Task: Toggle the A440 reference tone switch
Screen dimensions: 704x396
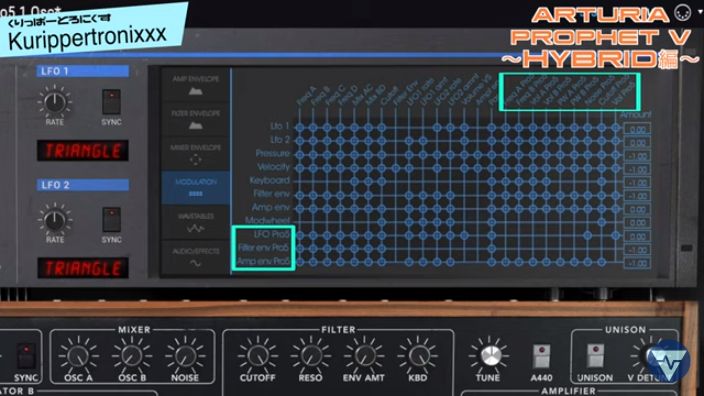Action: 541,356
